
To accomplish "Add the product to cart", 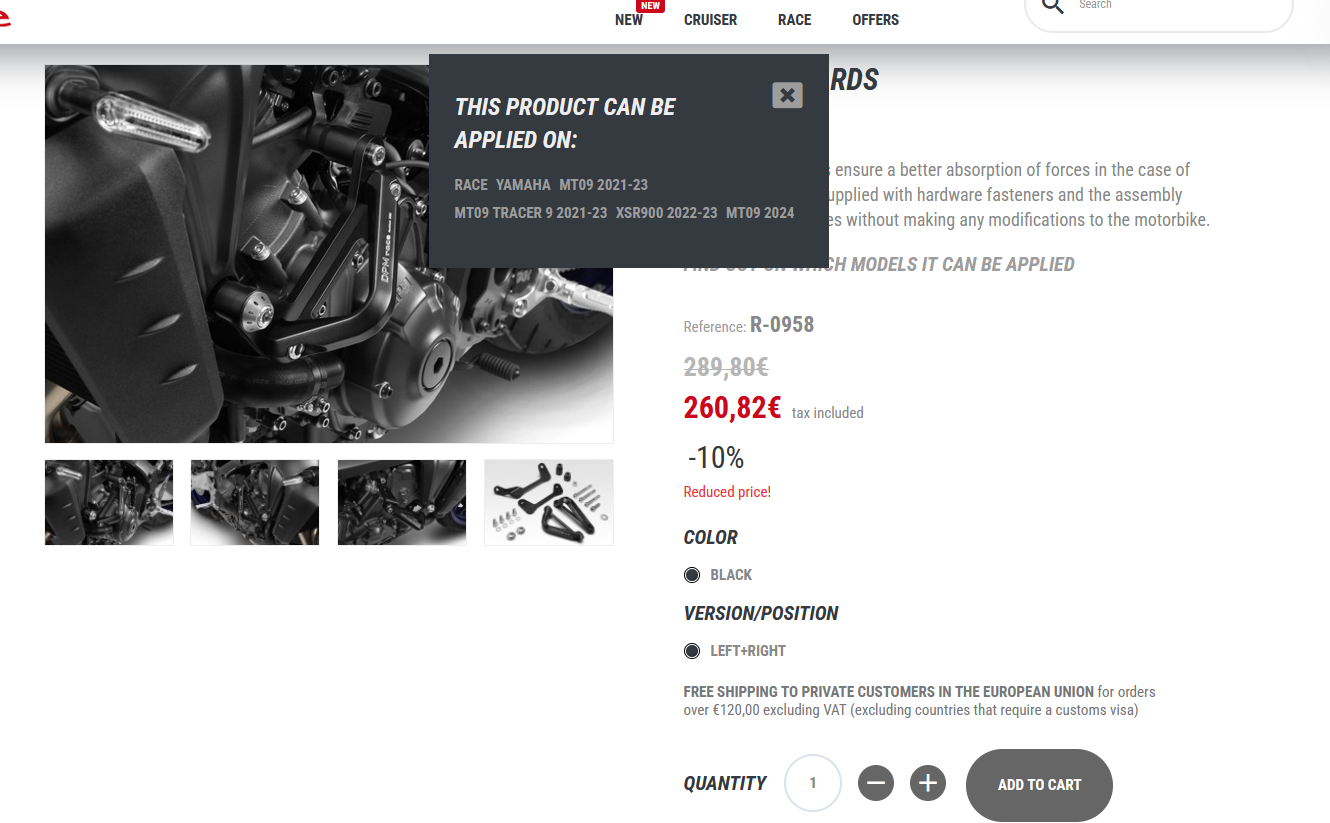I will pyautogui.click(x=1039, y=785).
